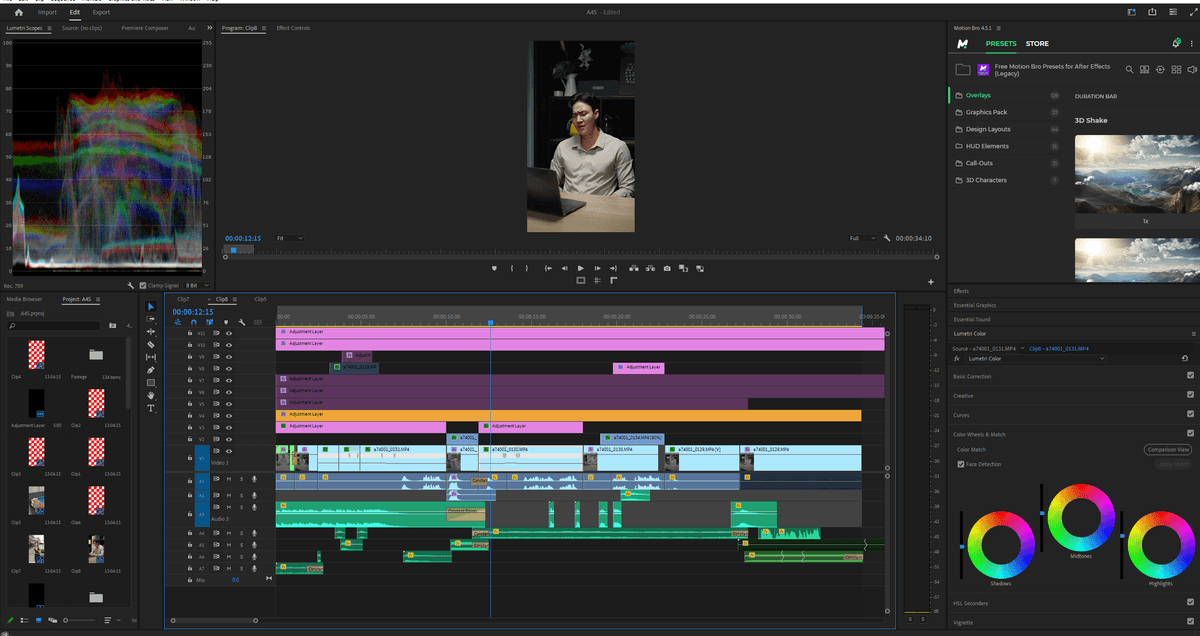Start playback in the Program monitor
Image resolution: width=1200 pixels, height=636 pixels.
pyautogui.click(x=580, y=268)
